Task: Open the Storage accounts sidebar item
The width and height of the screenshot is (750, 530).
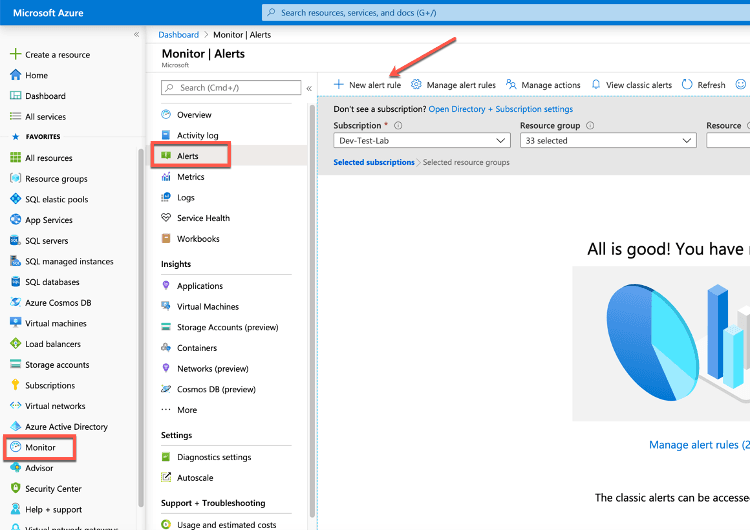Action: tap(56, 365)
